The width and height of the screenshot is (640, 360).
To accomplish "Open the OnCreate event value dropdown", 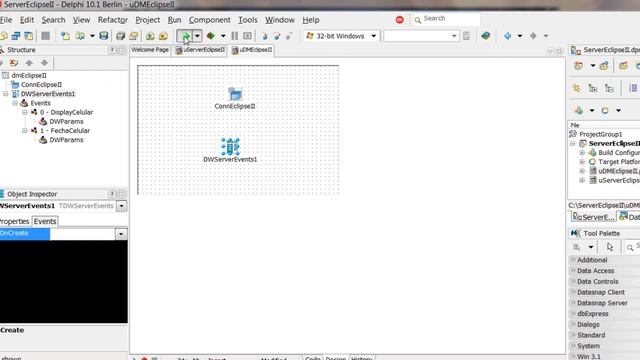I will [x=121, y=234].
